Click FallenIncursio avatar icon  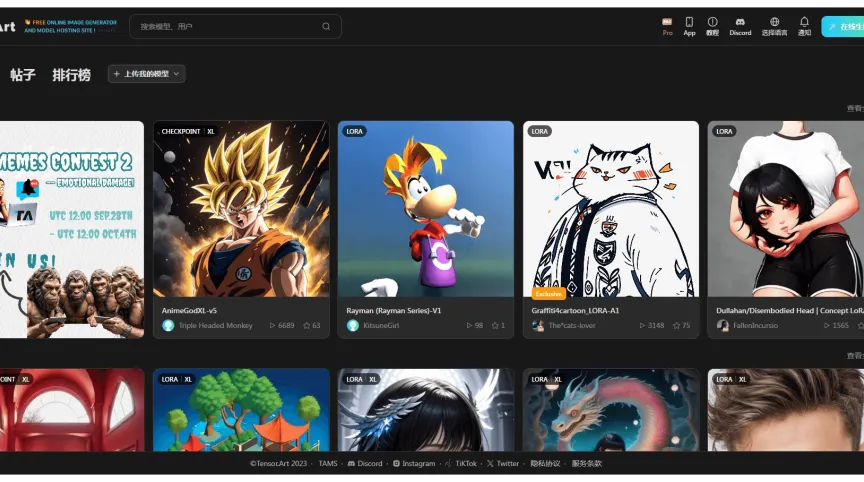coord(722,326)
